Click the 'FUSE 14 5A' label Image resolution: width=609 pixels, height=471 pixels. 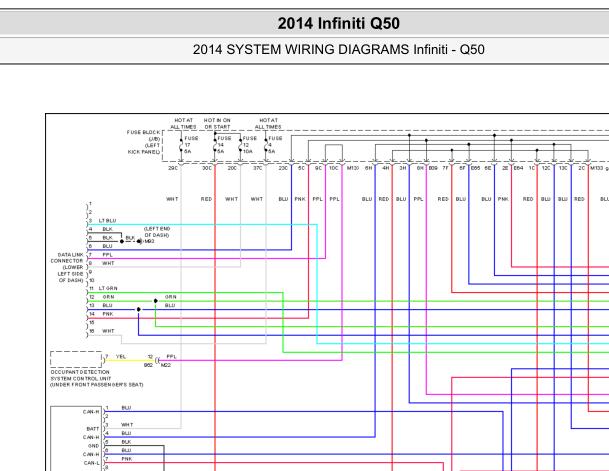pyautogui.click(x=224, y=145)
